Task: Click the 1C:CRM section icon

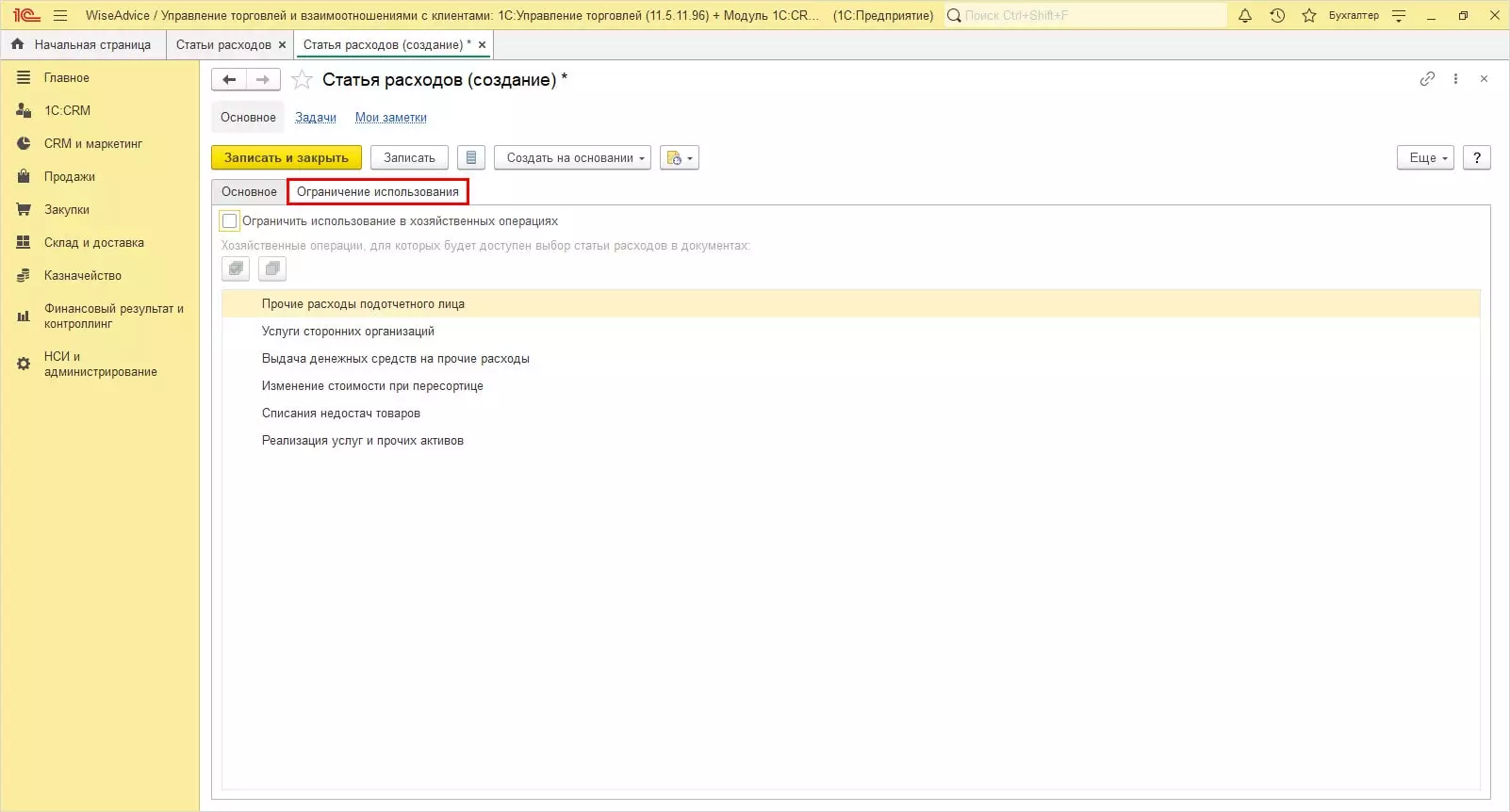Action: click(24, 110)
